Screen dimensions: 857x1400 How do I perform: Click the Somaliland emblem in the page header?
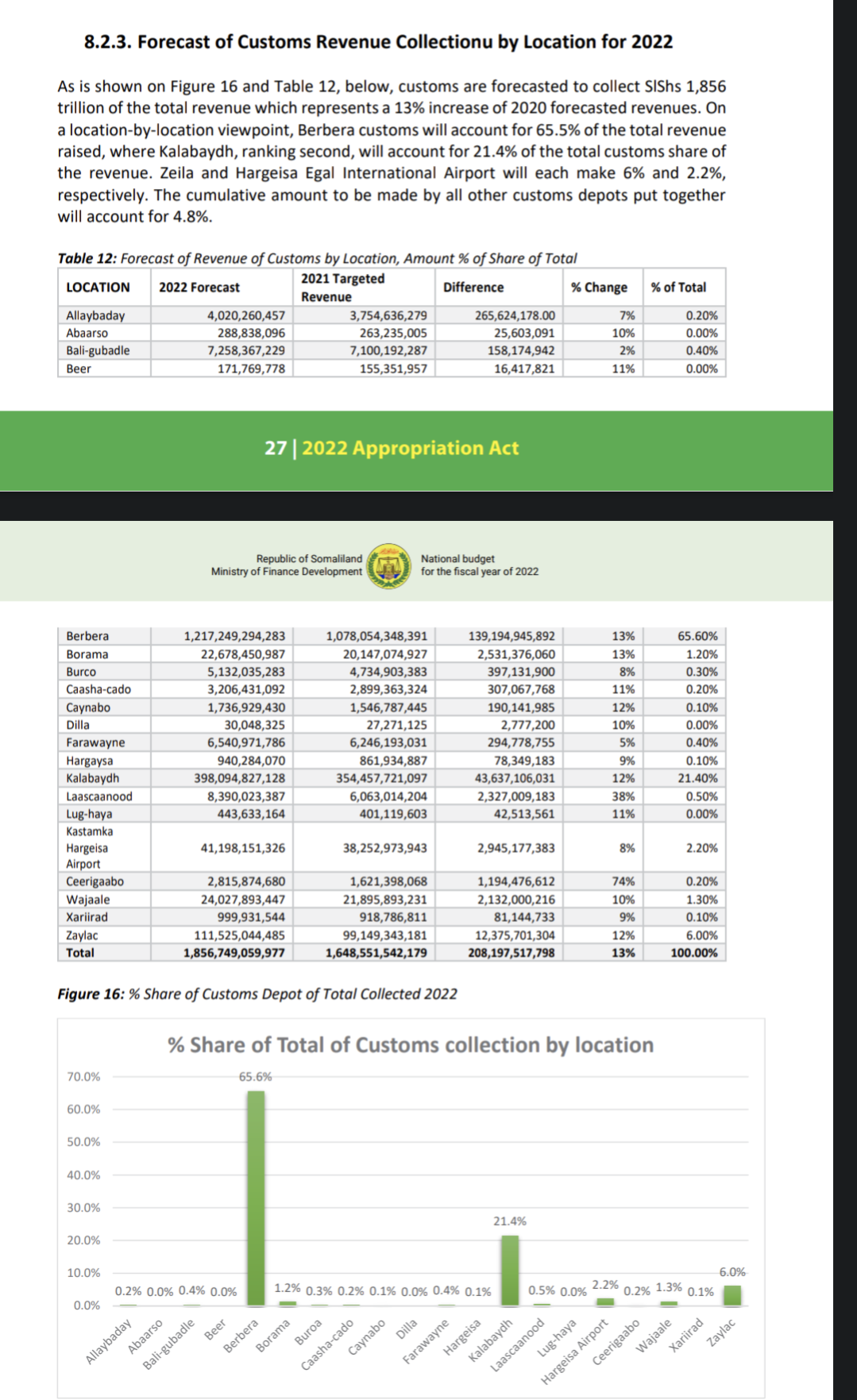pos(389,565)
